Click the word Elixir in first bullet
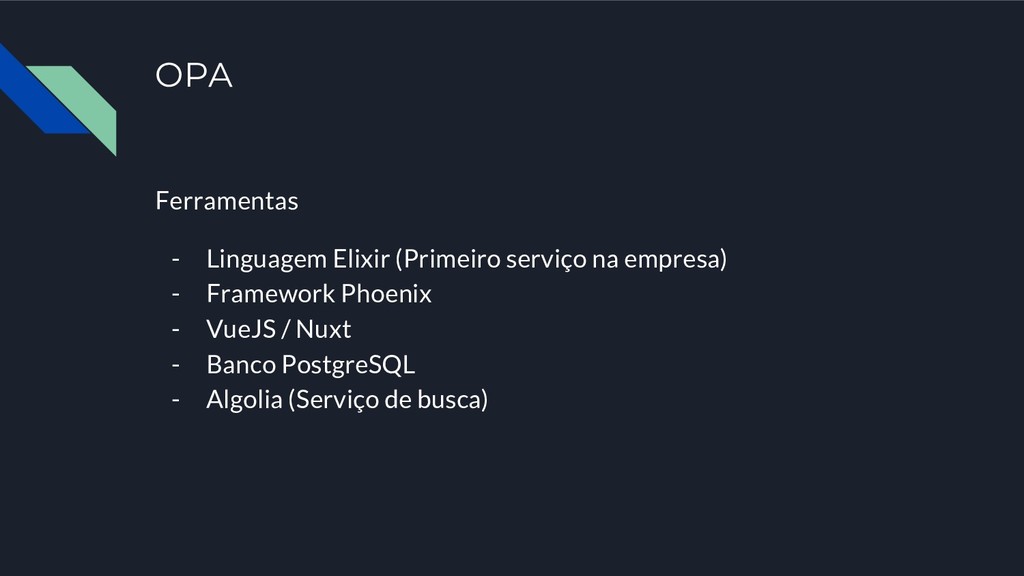 click(361, 259)
